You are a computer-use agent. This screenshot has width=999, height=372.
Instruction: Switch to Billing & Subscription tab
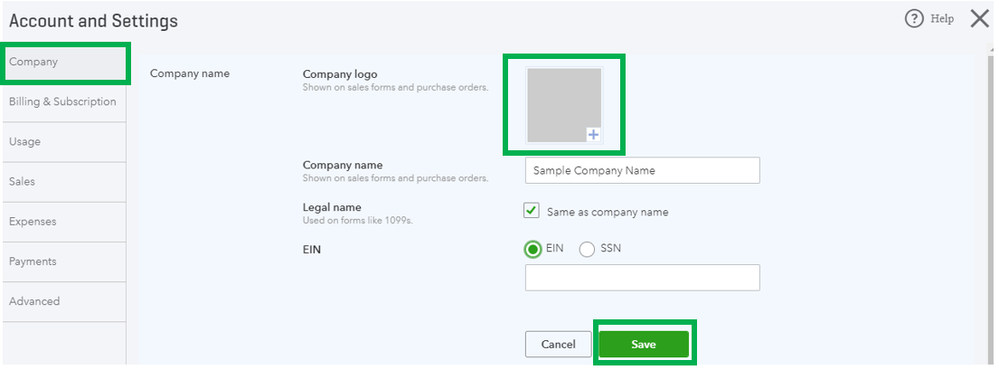pos(64,102)
